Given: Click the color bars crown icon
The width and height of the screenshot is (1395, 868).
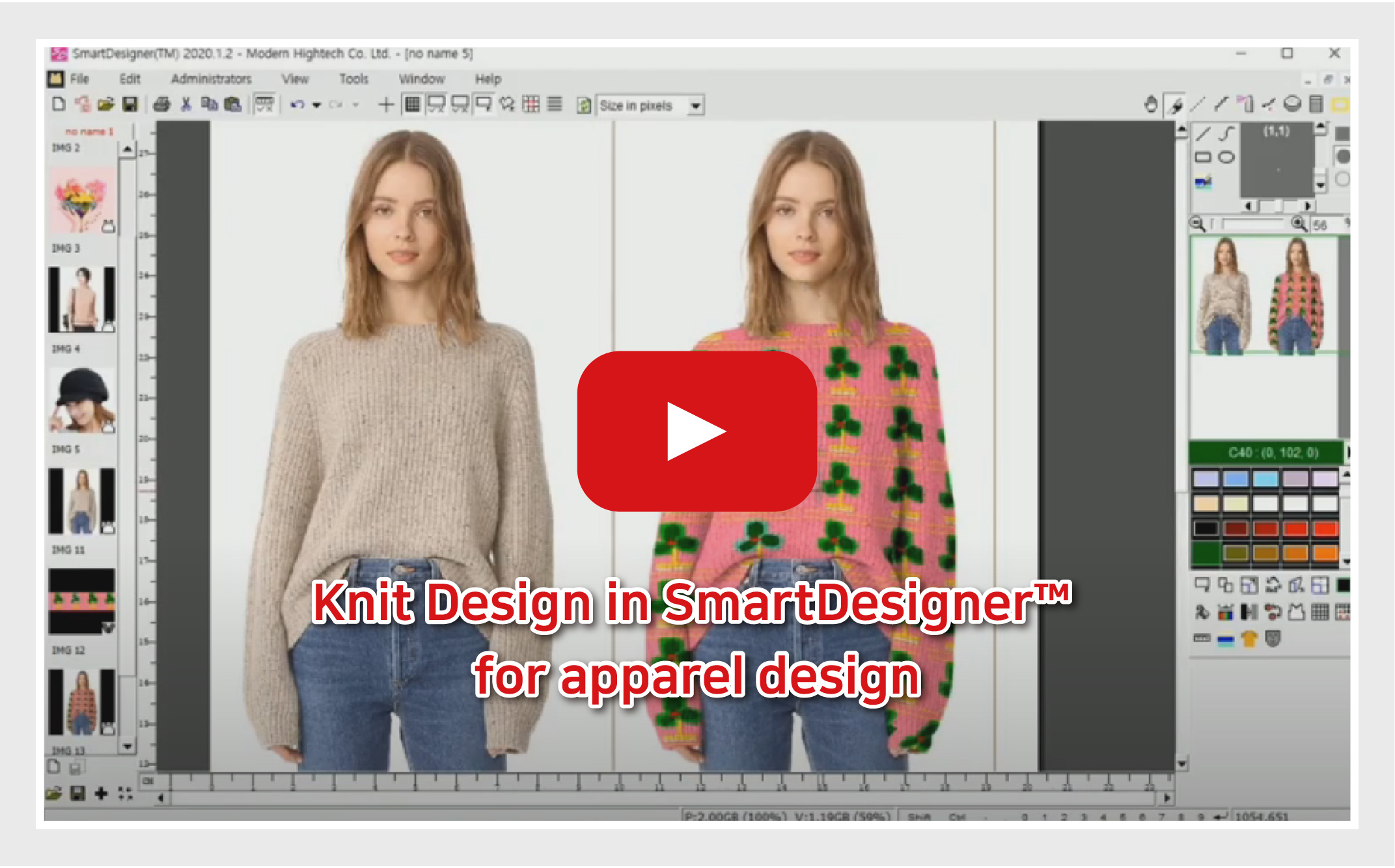Looking at the screenshot, I should tap(1226, 612).
